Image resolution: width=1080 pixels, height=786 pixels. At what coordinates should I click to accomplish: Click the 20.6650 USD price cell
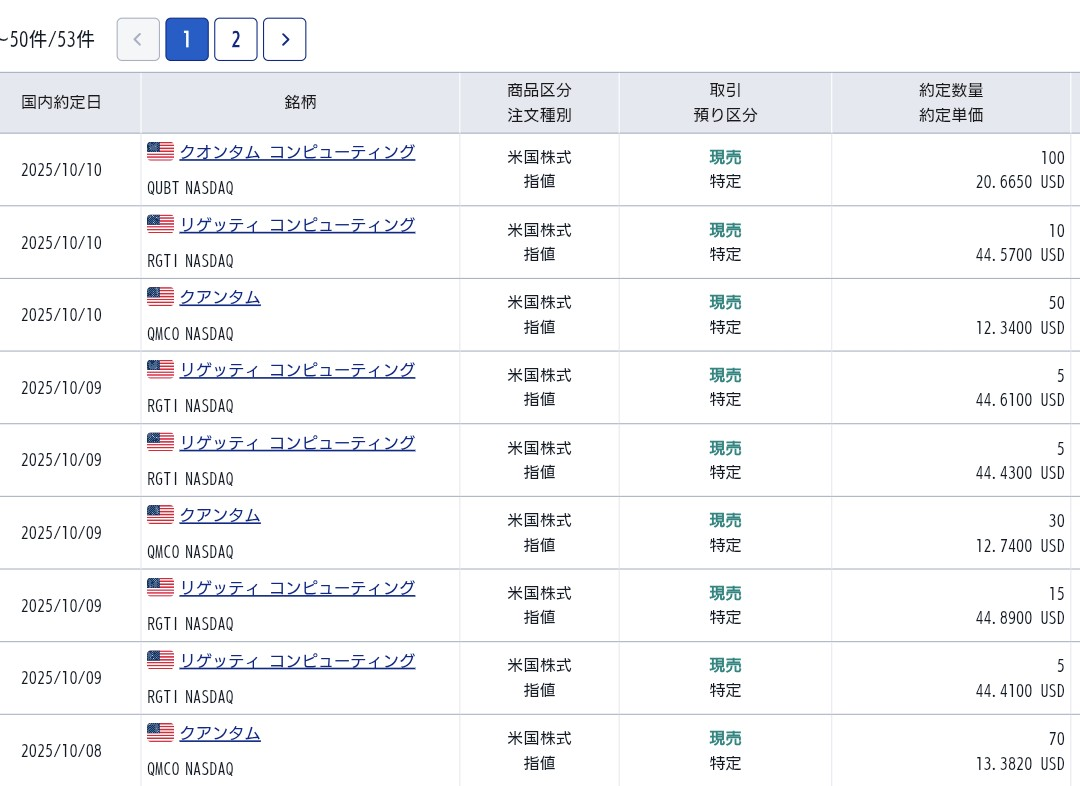[x=1020, y=182]
